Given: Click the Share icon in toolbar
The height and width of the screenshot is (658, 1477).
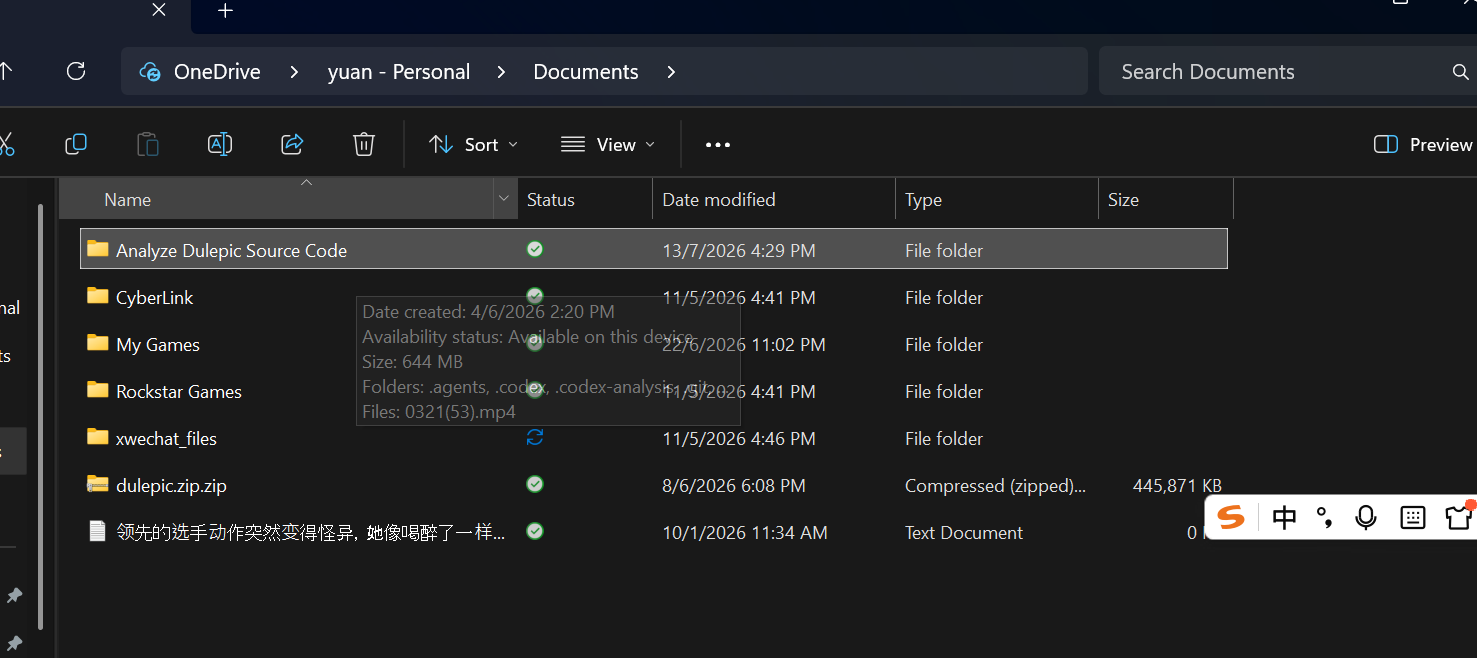Looking at the screenshot, I should tap(292, 144).
